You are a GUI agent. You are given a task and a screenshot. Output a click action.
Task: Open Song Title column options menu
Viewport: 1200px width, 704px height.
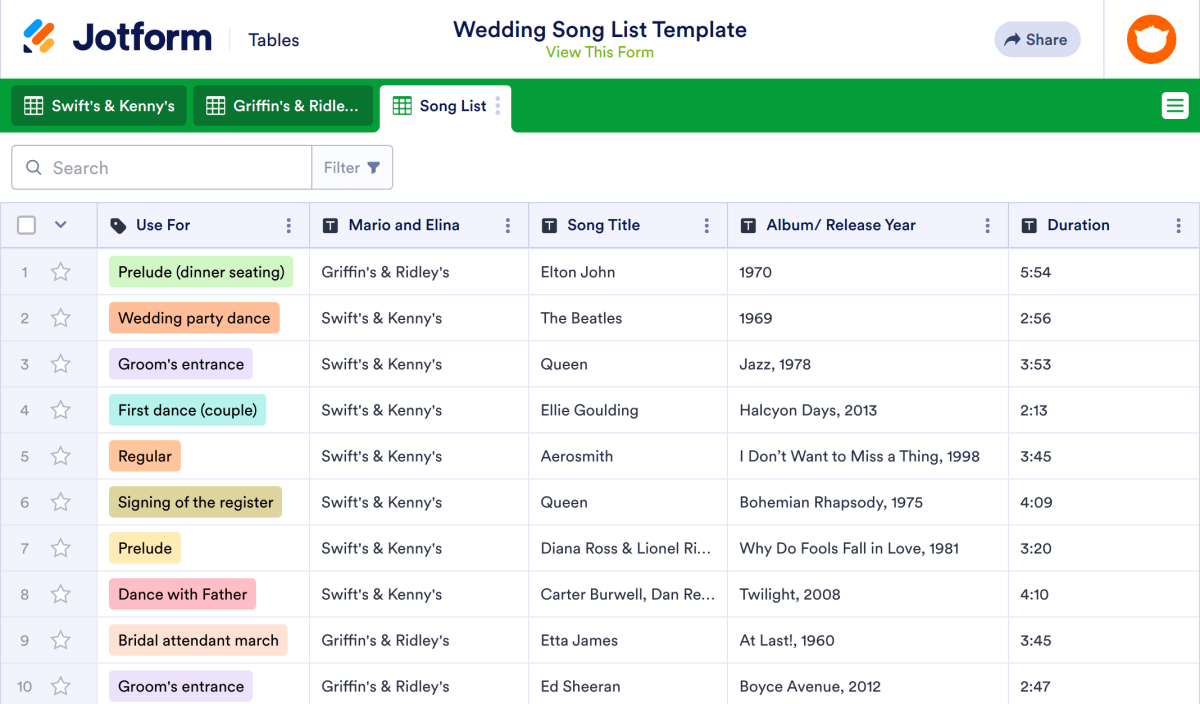point(707,226)
